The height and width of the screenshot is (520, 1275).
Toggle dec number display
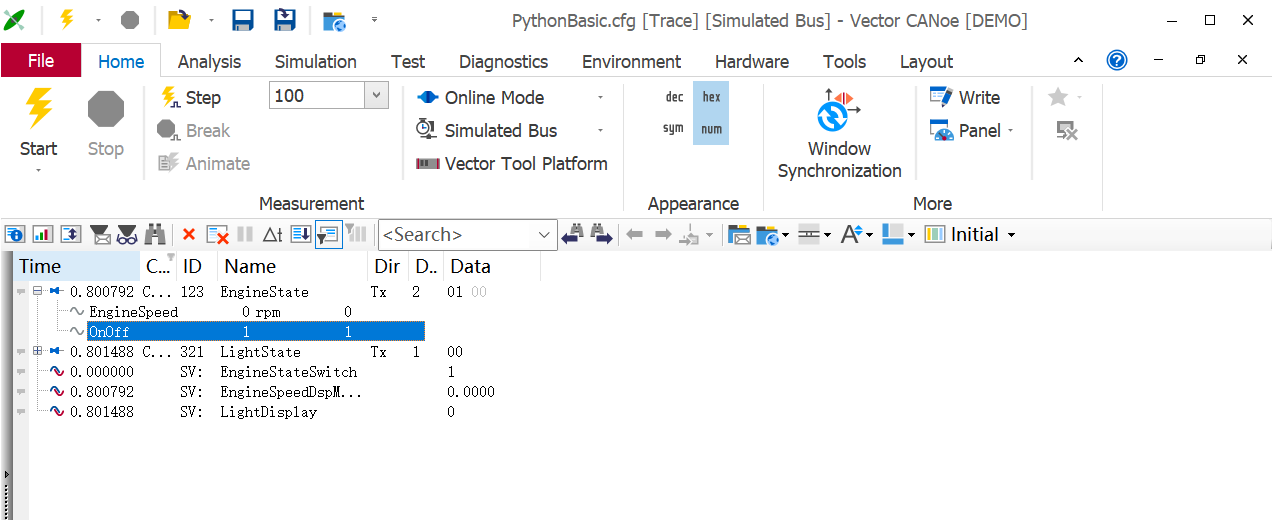675,97
